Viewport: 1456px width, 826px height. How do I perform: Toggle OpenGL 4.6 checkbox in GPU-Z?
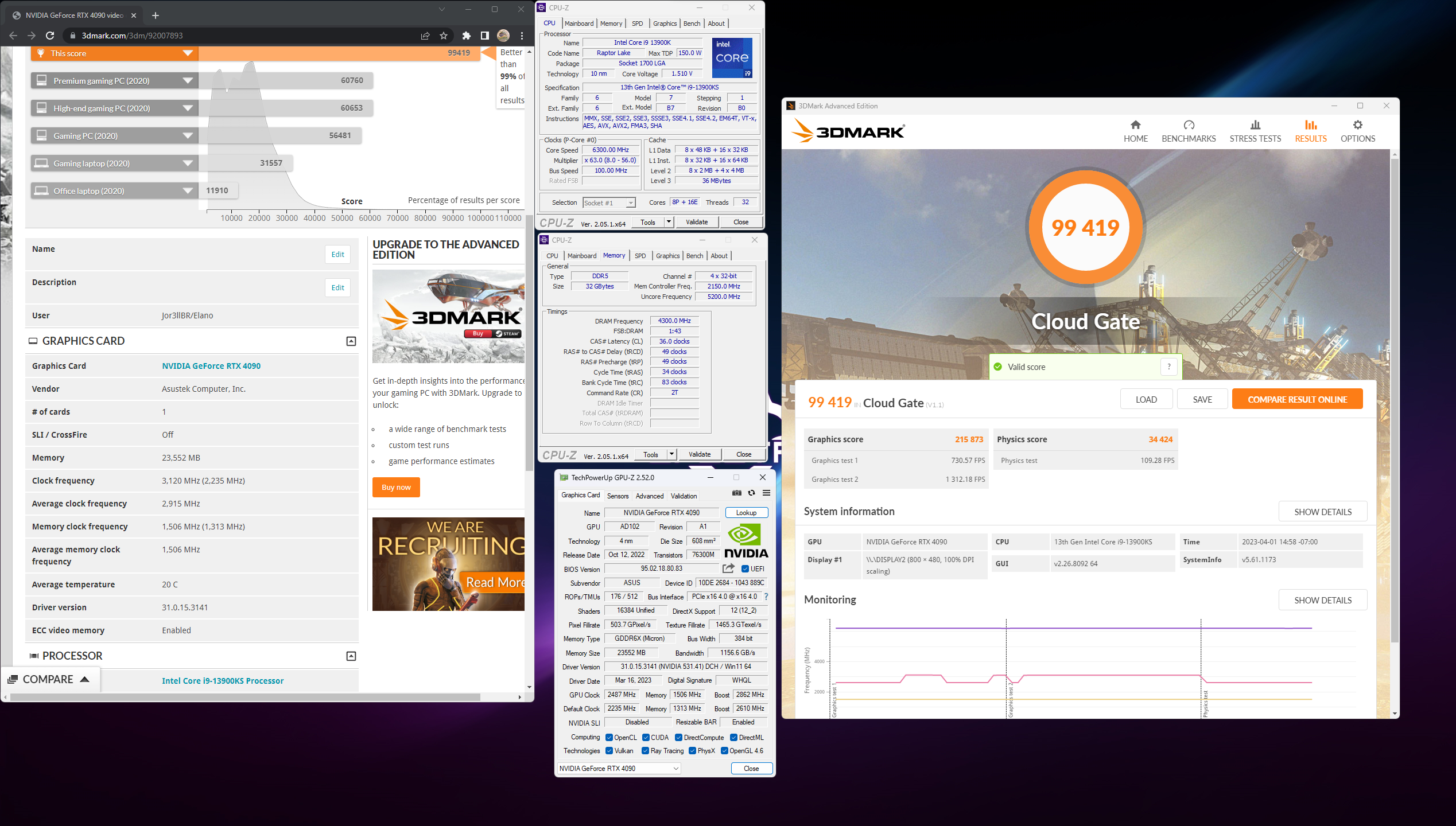pos(724,751)
